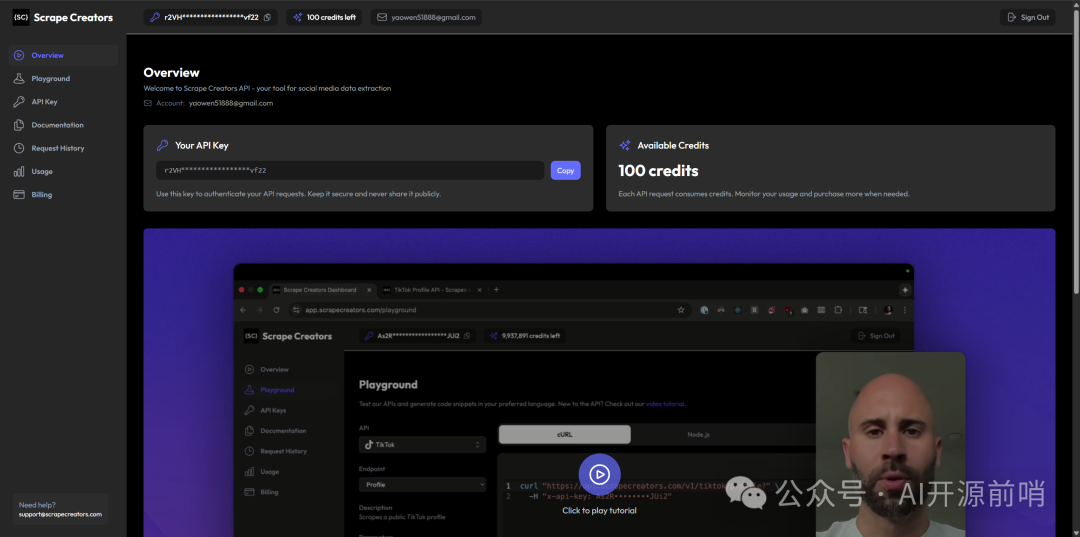Click the Playground flask icon in sidebar
The image size is (1080, 537).
pyautogui.click(x=19, y=78)
